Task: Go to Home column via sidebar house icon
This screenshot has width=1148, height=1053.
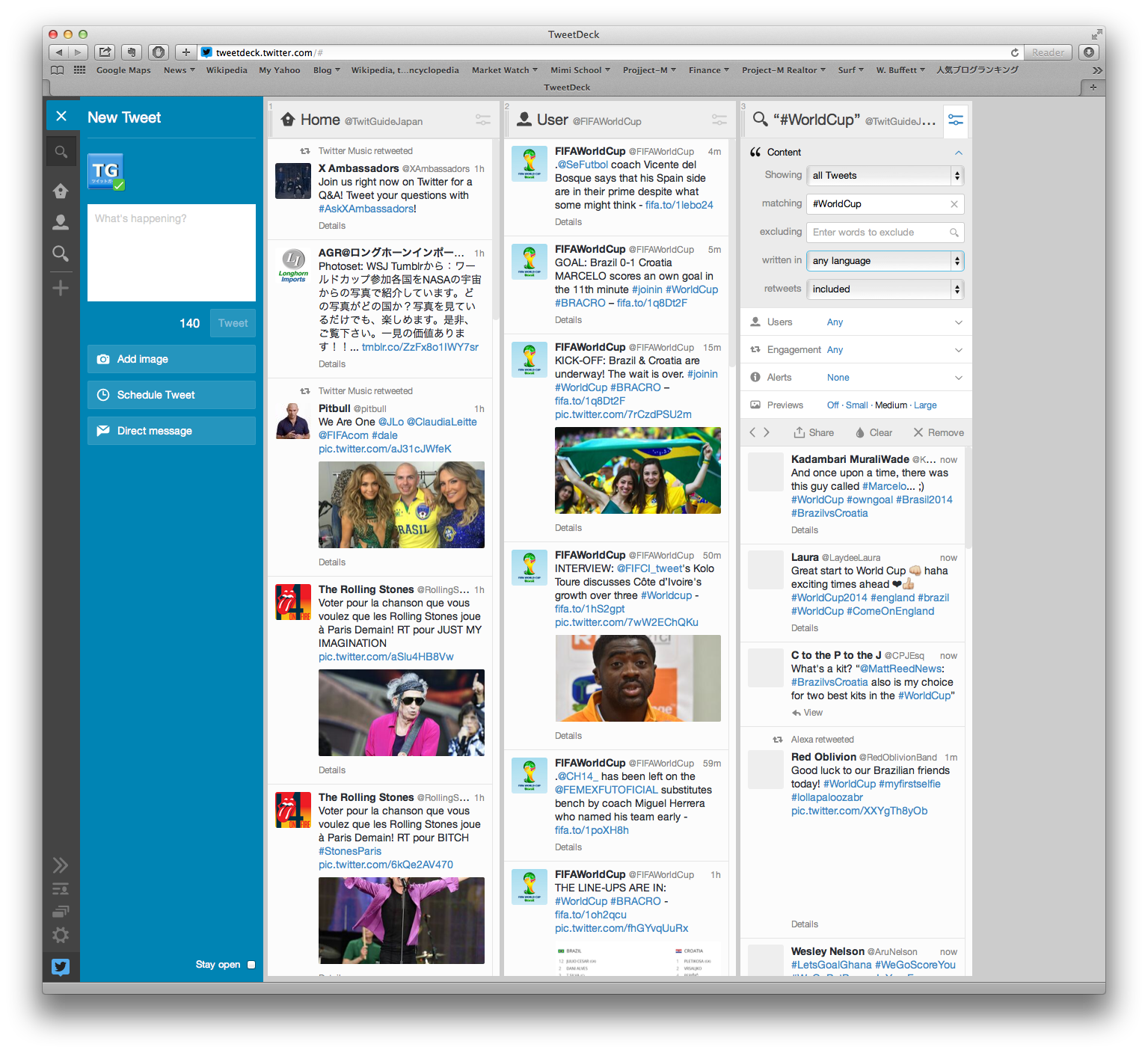Action: click(x=61, y=191)
